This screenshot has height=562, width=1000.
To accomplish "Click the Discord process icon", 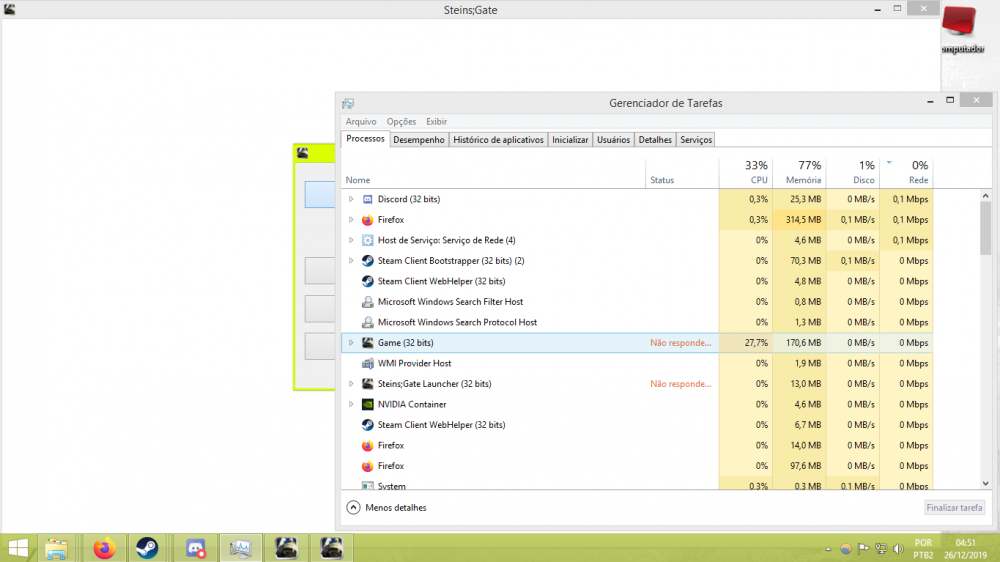I will click(x=367, y=199).
